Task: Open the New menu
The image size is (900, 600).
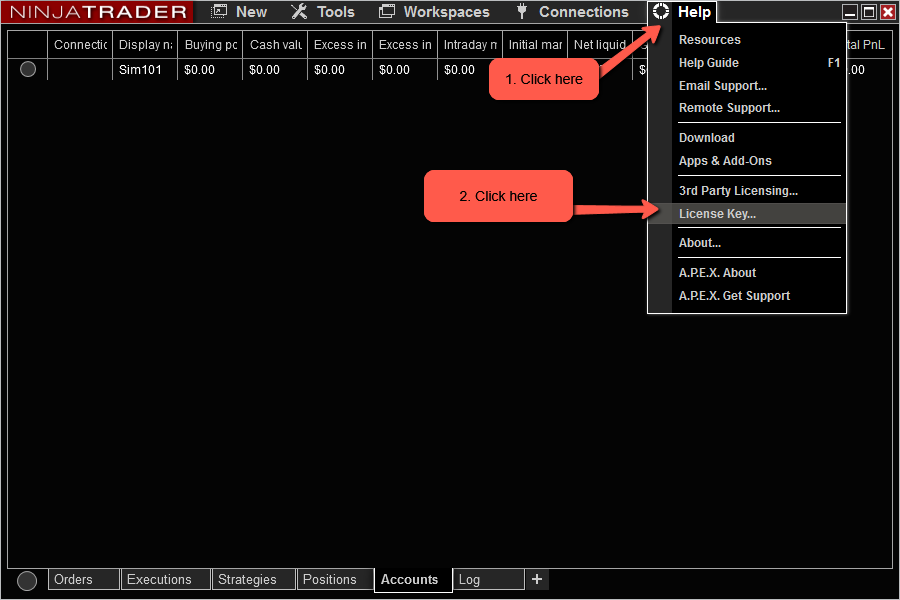Action: pyautogui.click(x=251, y=12)
